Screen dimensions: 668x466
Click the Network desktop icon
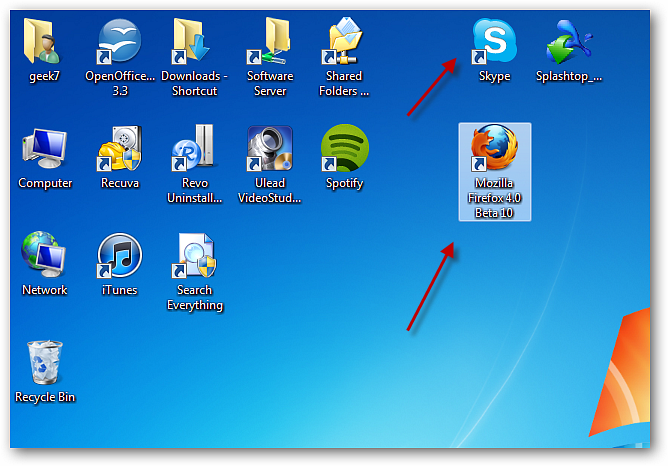[x=43, y=255]
